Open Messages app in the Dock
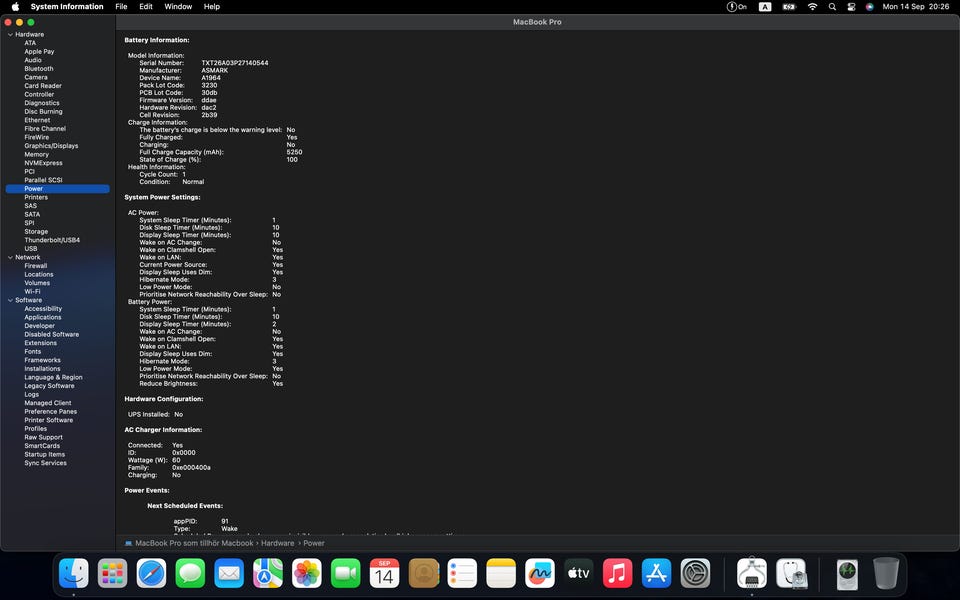960x600 pixels. pyautogui.click(x=190, y=574)
